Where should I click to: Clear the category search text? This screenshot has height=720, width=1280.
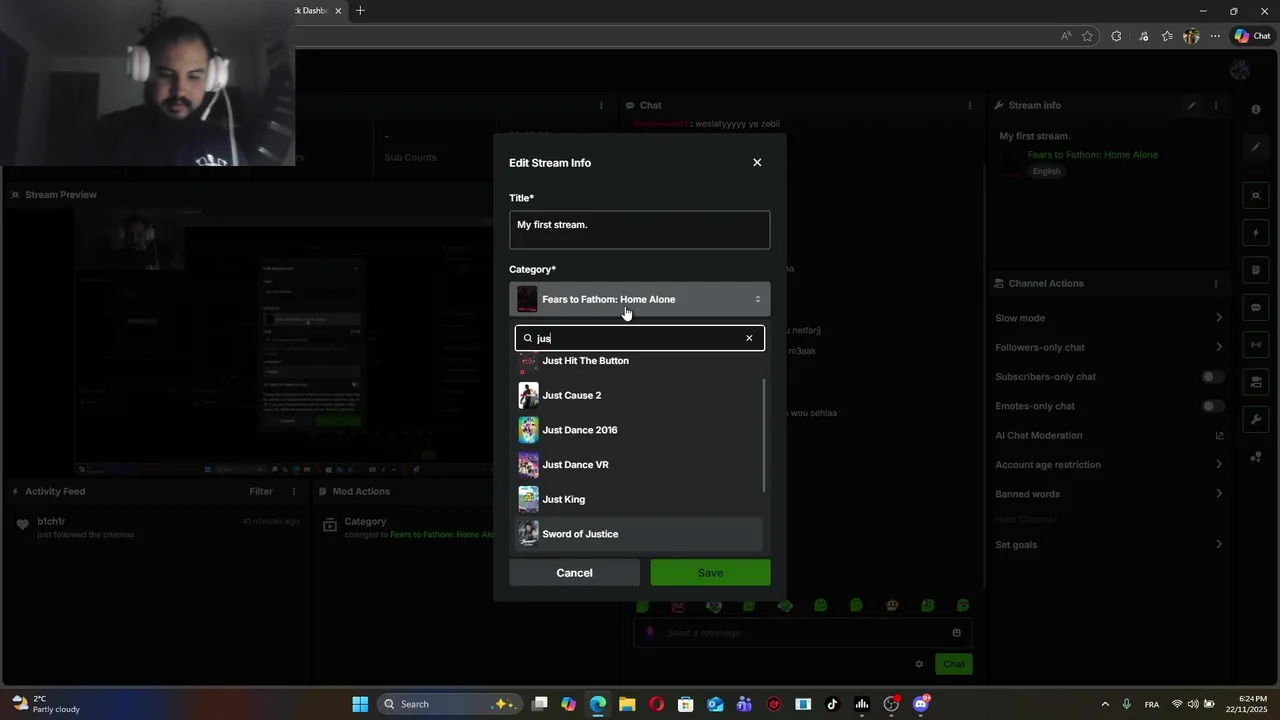tap(749, 338)
